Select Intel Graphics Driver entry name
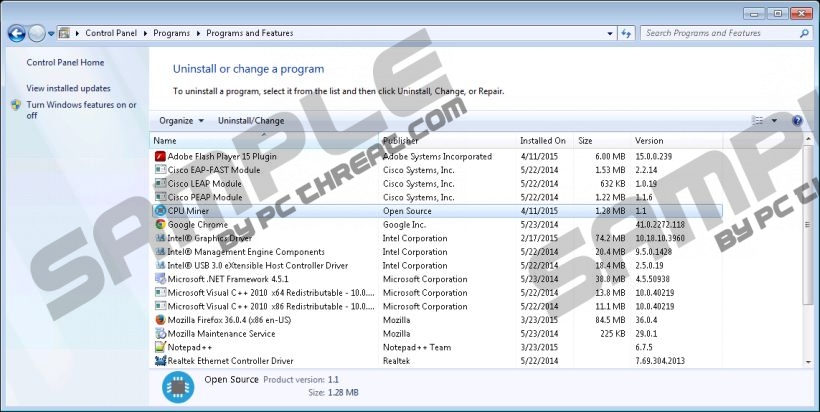820x412 pixels. [209, 238]
